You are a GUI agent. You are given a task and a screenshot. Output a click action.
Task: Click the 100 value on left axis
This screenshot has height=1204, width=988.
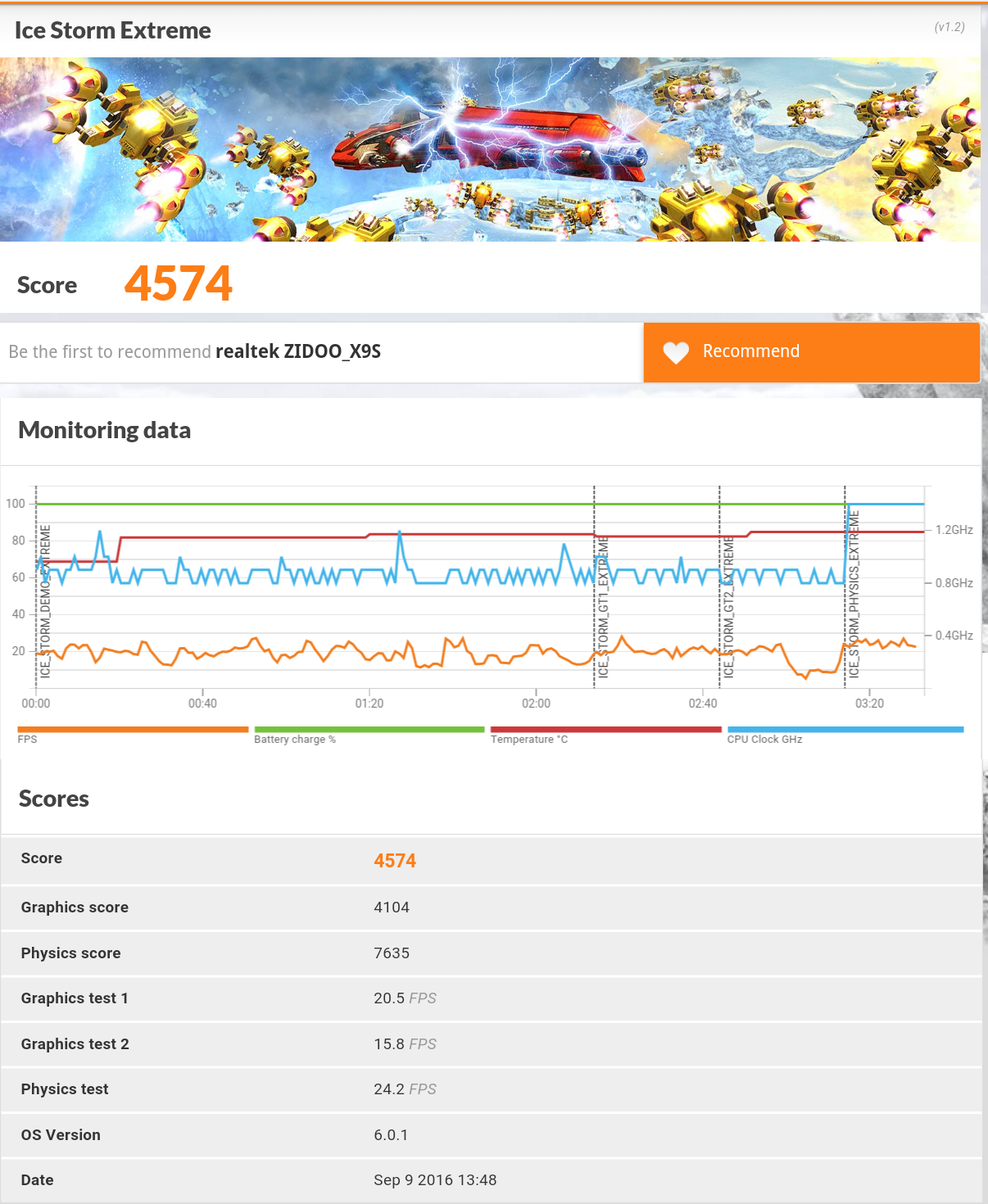(x=16, y=504)
